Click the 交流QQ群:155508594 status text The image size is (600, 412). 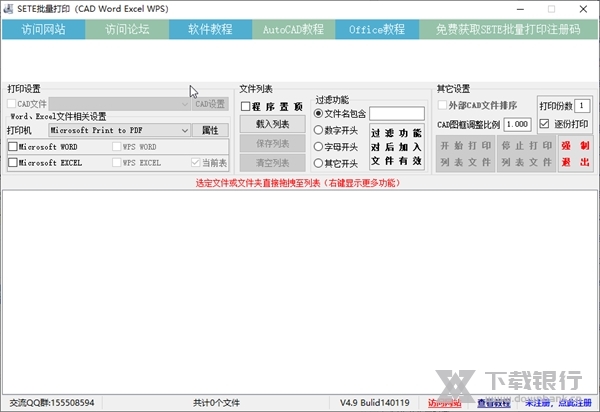[x=52, y=402]
